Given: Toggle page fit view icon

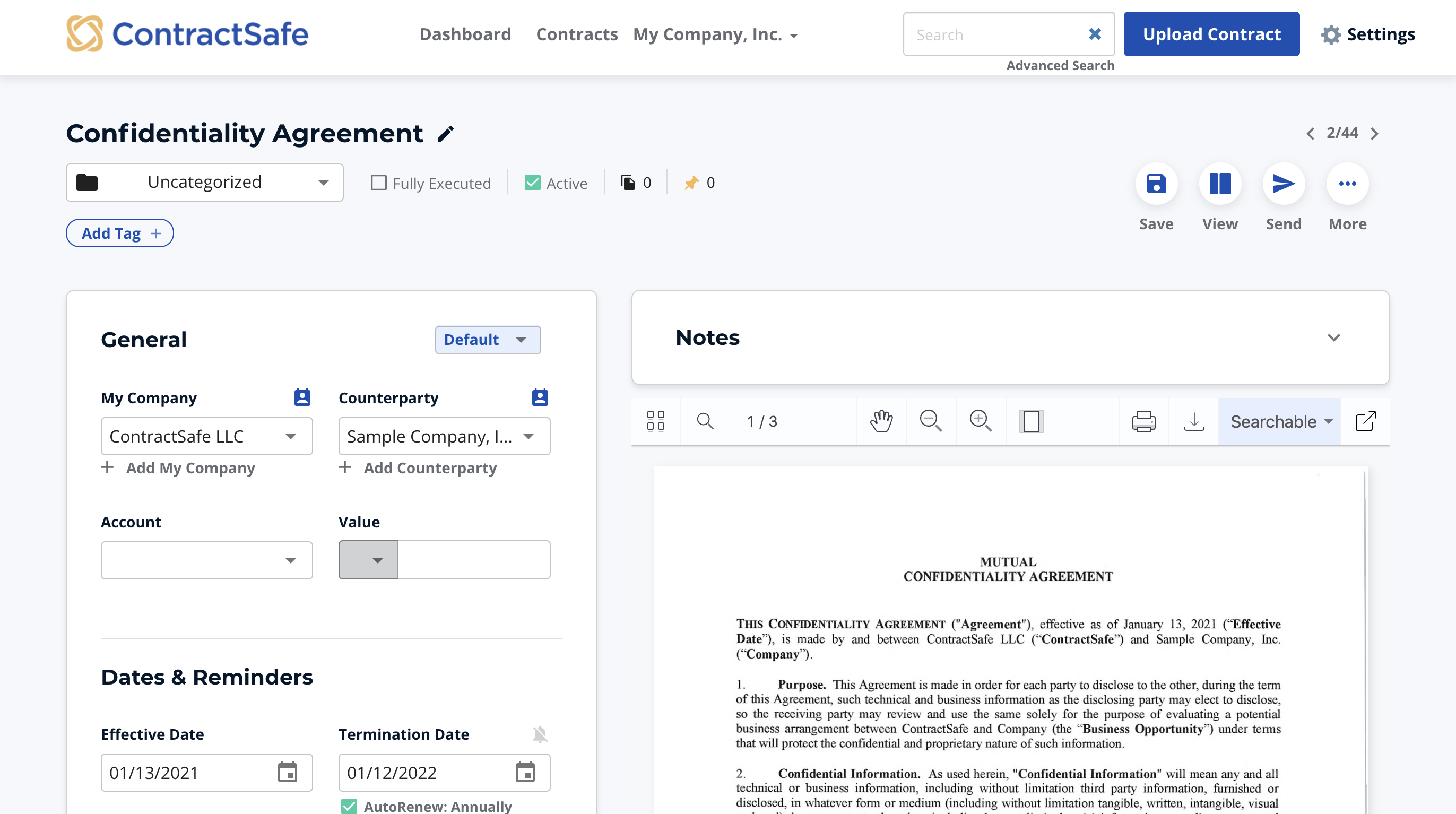Looking at the screenshot, I should tap(1031, 421).
